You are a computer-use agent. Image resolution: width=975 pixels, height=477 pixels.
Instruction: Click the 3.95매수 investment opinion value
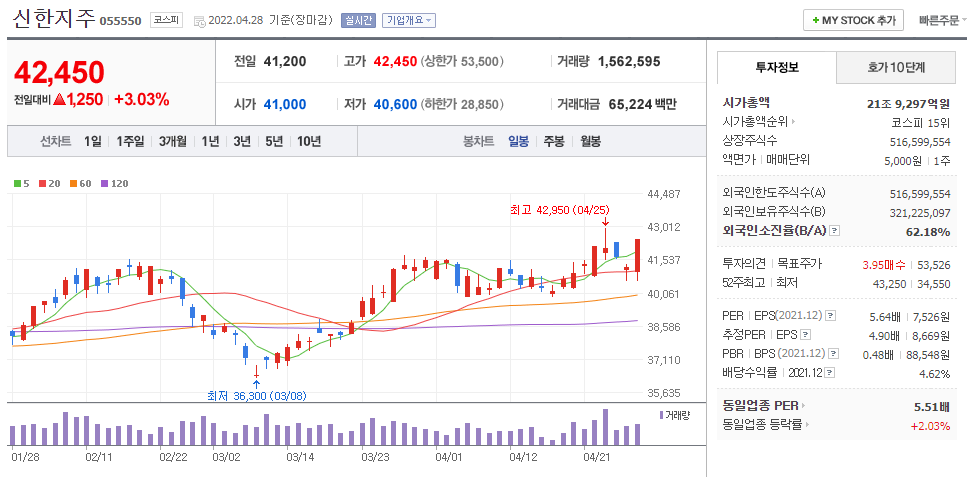[884, 265]
